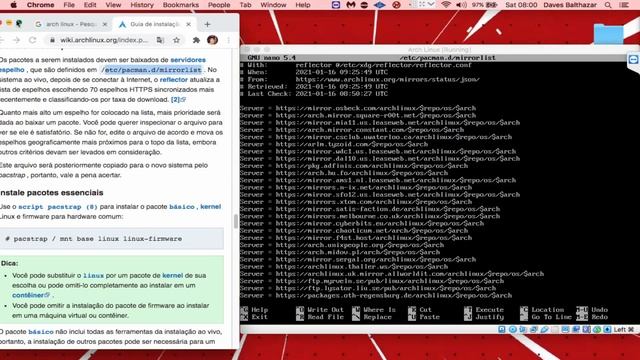Bookmark this page with the star icon
This screenshot has height=360, width=640.
(176, 40)
